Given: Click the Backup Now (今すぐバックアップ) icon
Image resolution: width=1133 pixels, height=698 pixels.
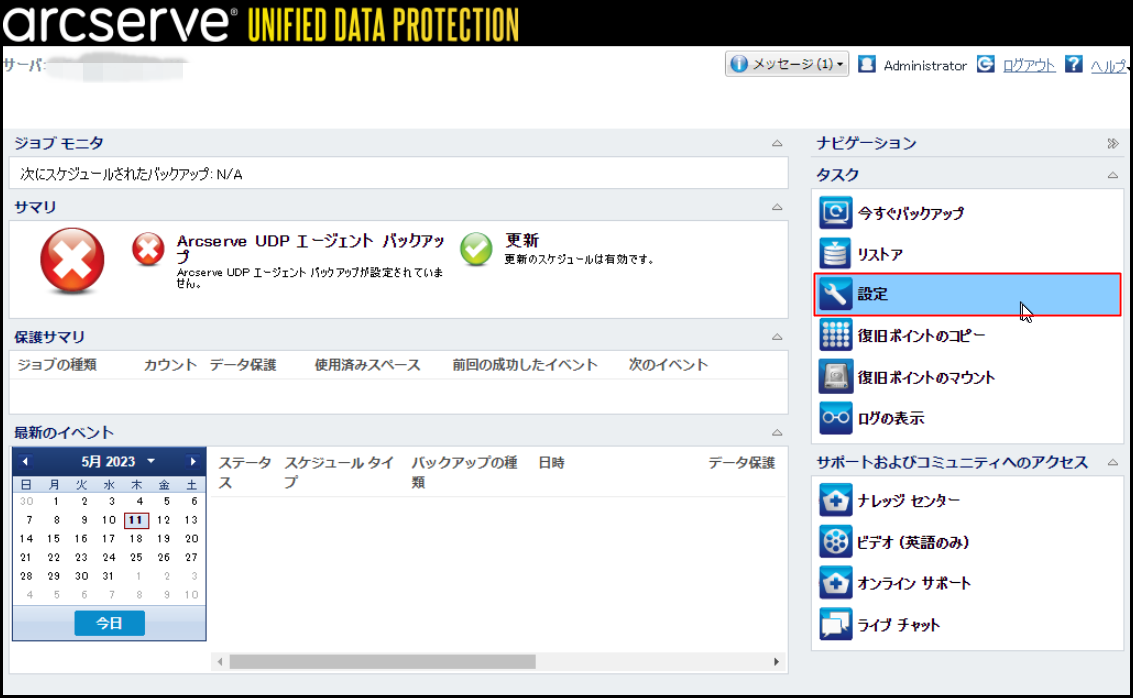Looking at the screenshot, I should tap(835, 212).
